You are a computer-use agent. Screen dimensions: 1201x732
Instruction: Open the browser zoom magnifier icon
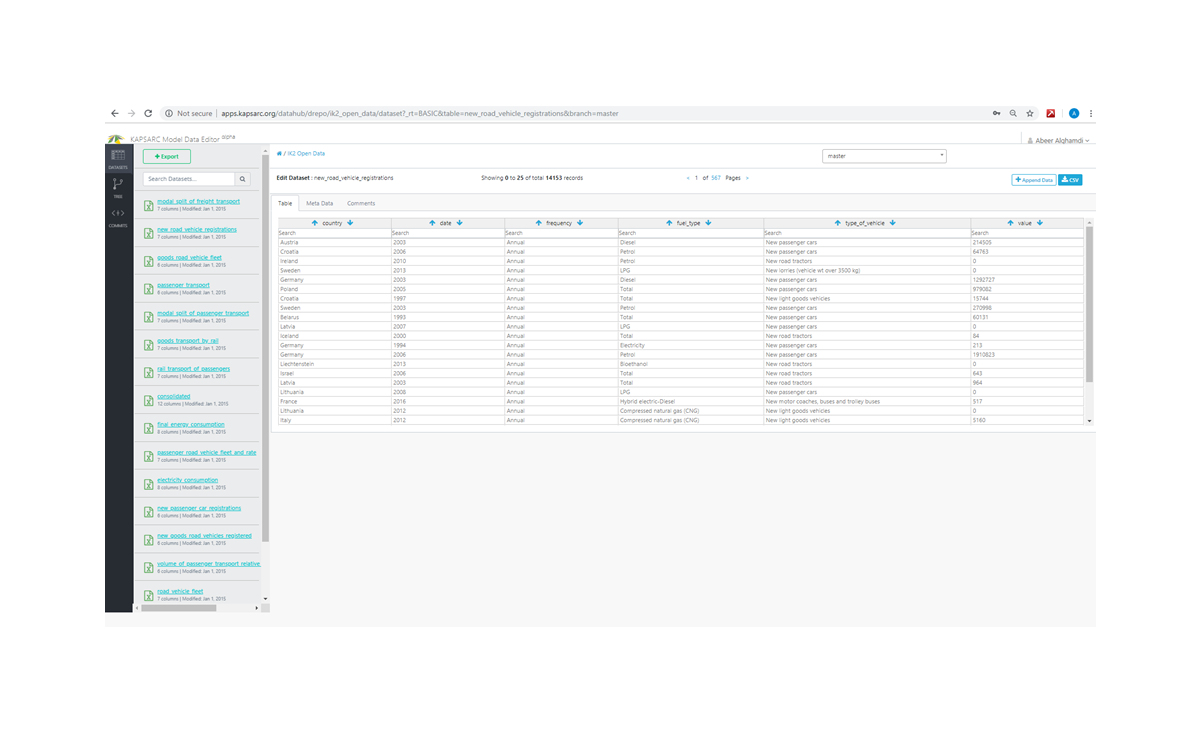(1013, 114)
